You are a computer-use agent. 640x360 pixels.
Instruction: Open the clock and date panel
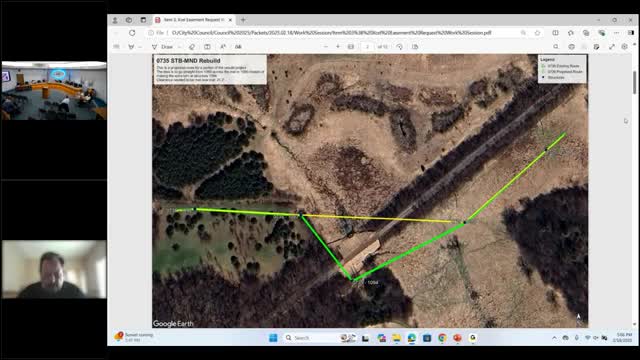coord(622,338)
